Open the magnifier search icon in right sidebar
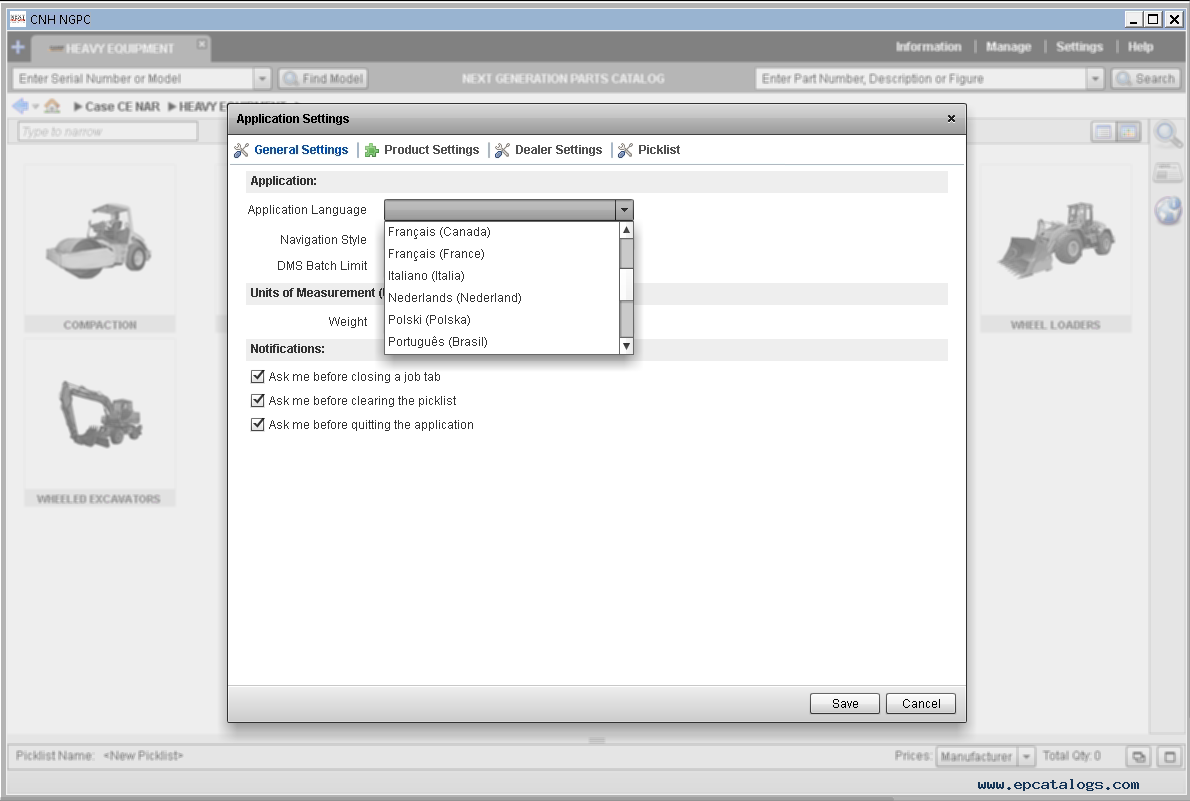The image size is (1190, 801). coord(1168,135)
